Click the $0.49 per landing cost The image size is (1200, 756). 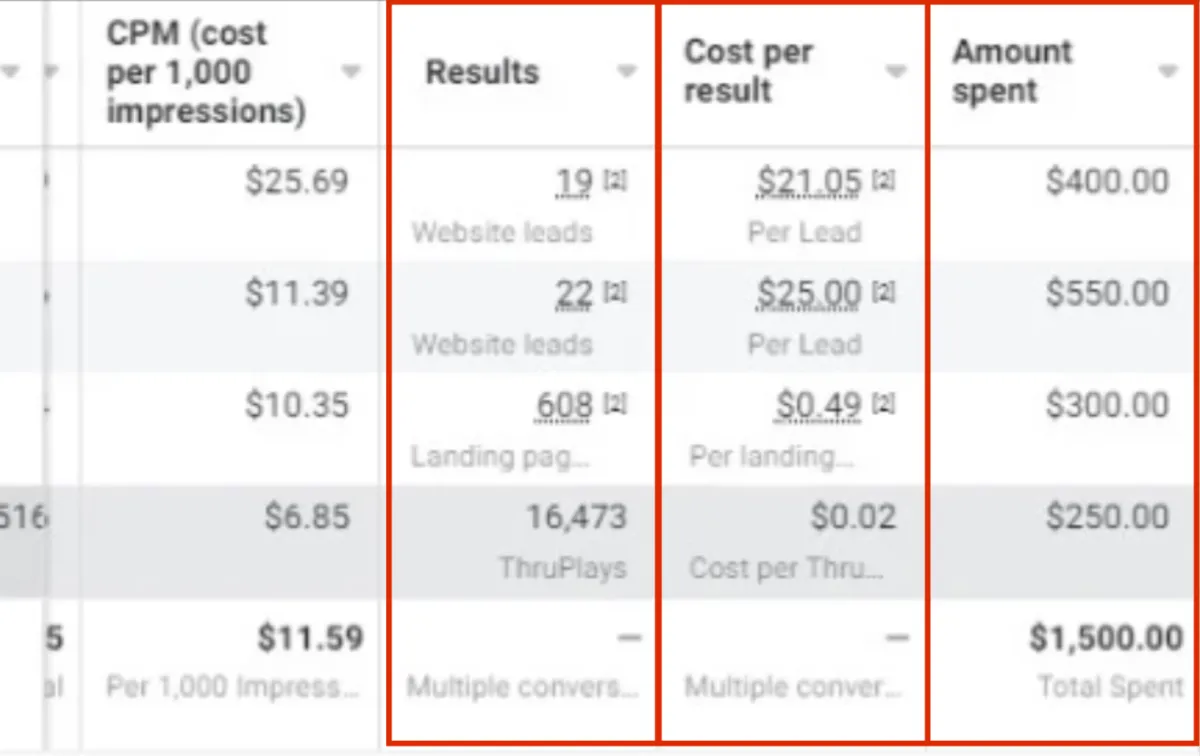point(819,406)
